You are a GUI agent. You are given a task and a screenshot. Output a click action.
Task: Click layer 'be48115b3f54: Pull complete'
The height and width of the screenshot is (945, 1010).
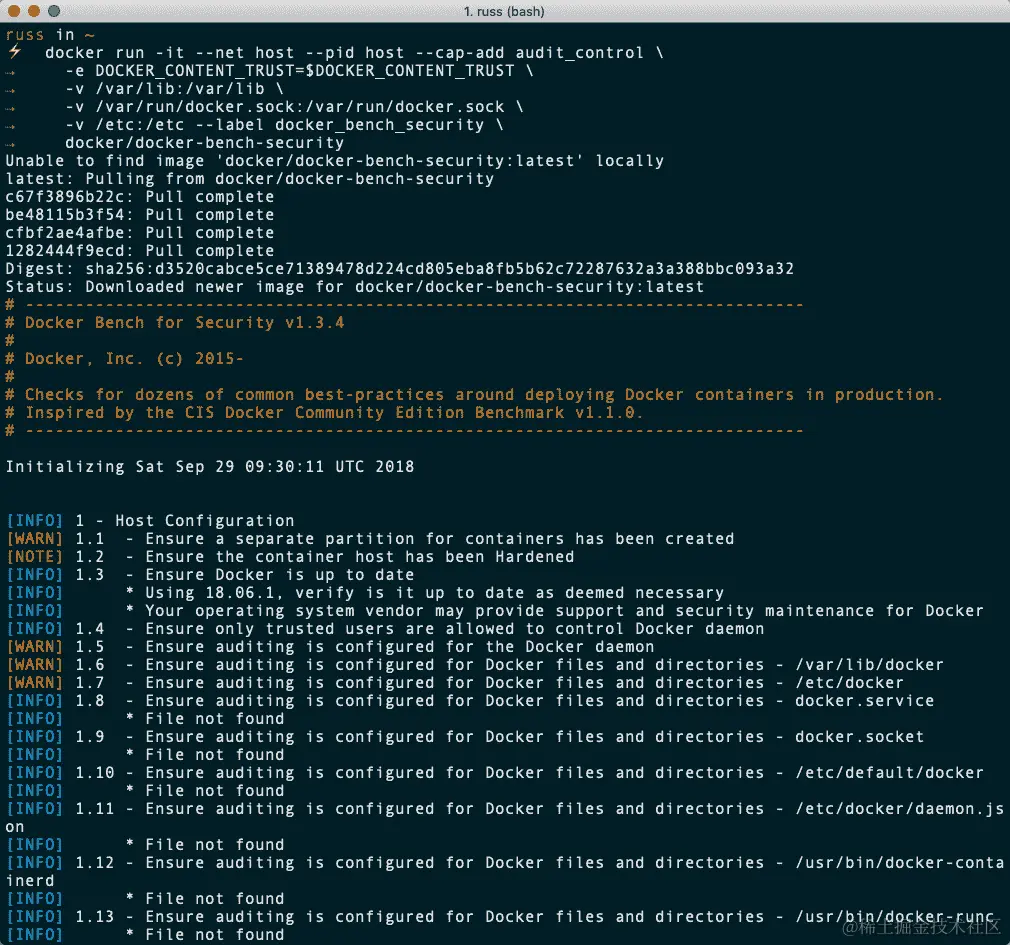pyautogui.click(x=140, y=215)
